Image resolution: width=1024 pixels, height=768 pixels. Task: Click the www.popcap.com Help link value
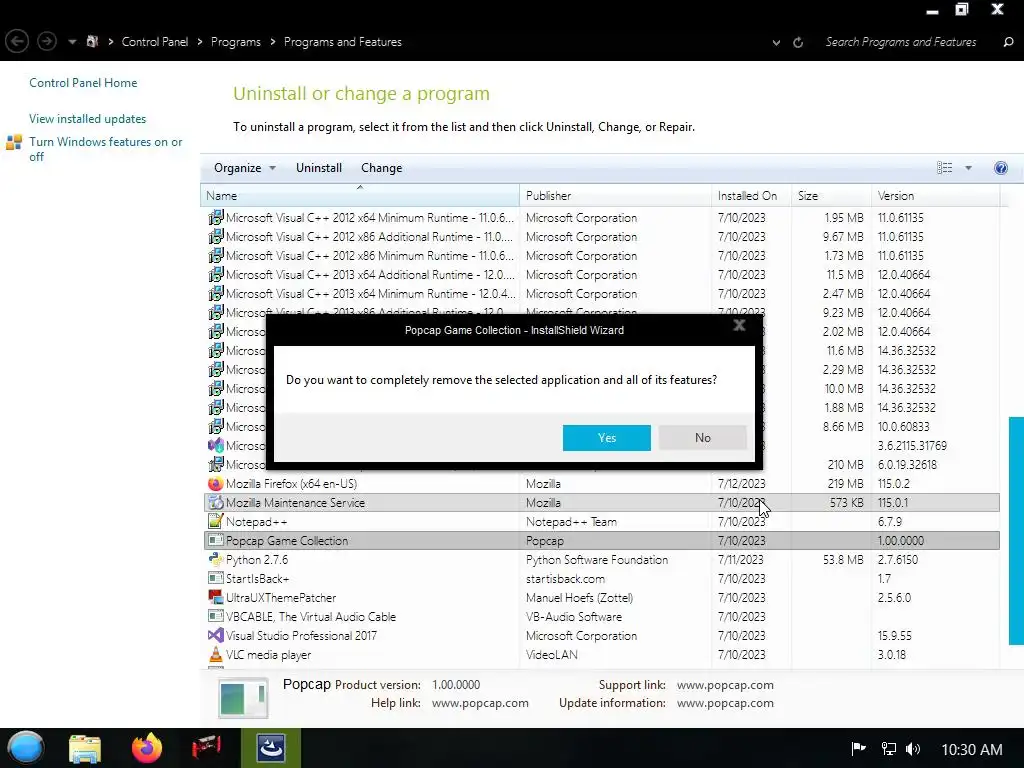[480, 703]
